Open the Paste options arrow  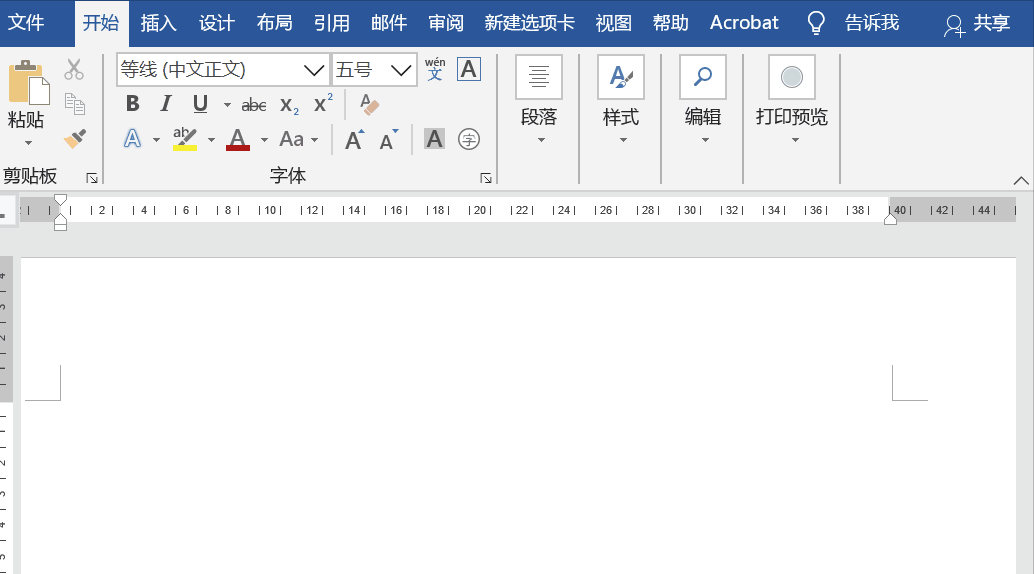28,143
